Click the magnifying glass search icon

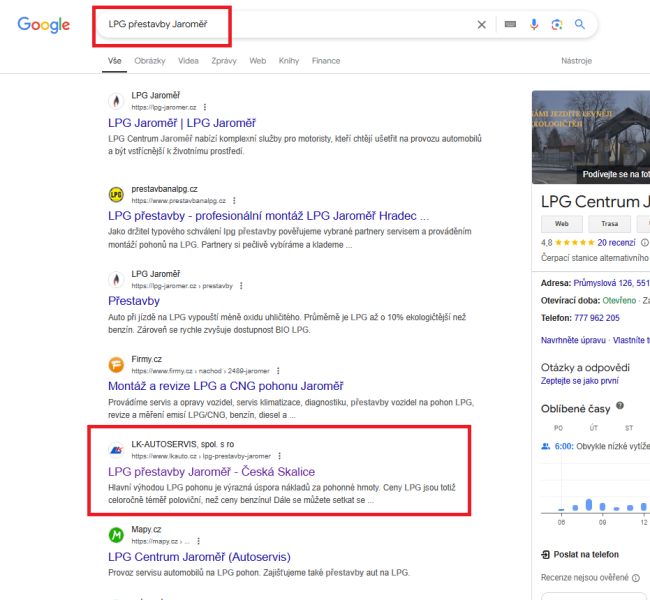[x=580, y=24]
